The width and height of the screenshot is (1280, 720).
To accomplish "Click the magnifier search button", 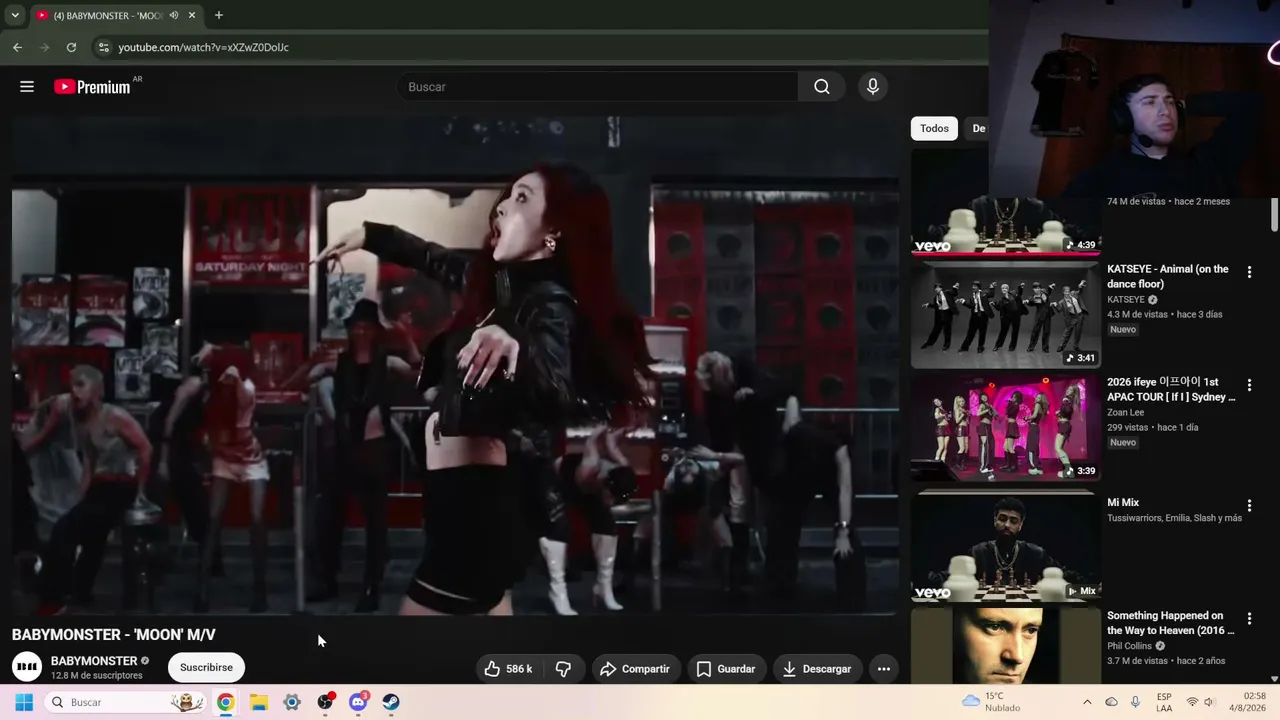I will pos(822,87).
